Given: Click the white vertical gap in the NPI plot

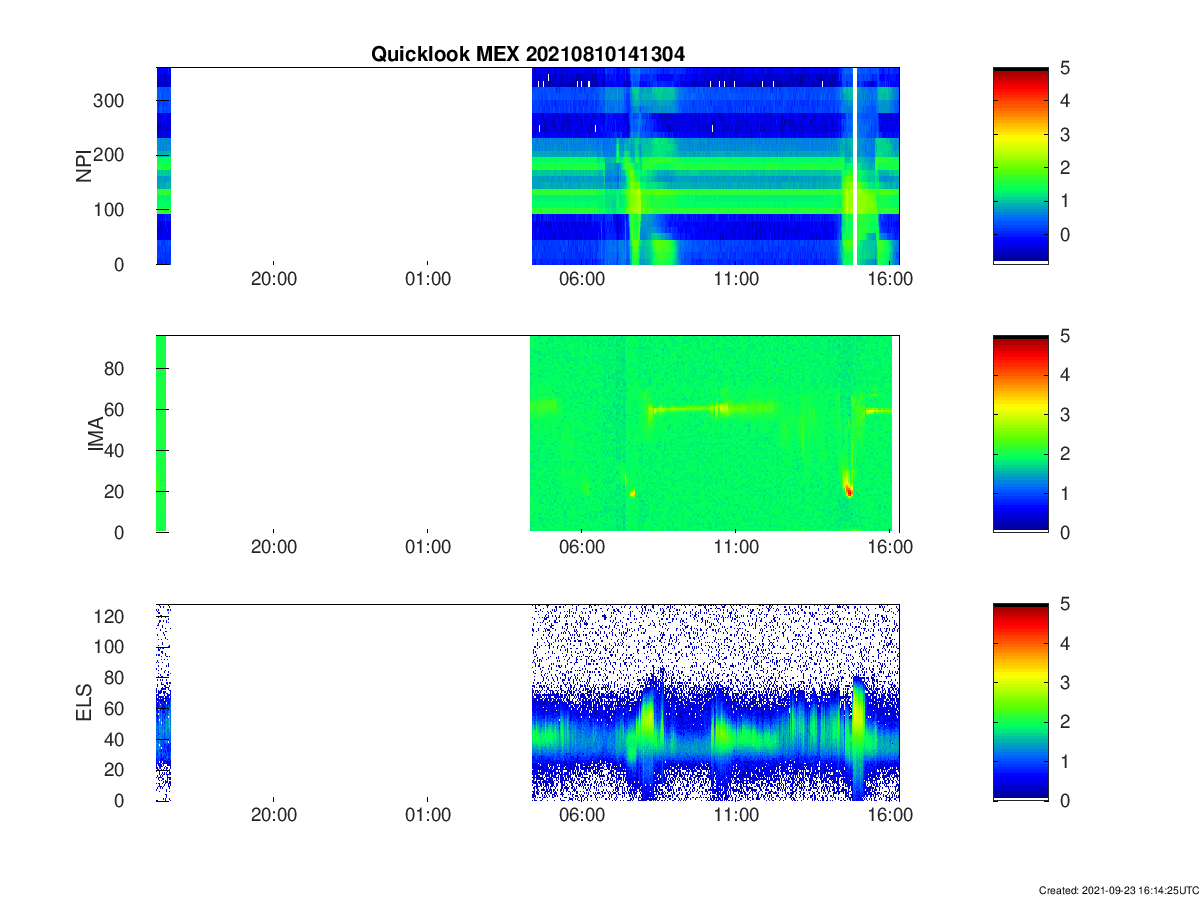Looking at the screenshot, I should click(x=855, y=165).
